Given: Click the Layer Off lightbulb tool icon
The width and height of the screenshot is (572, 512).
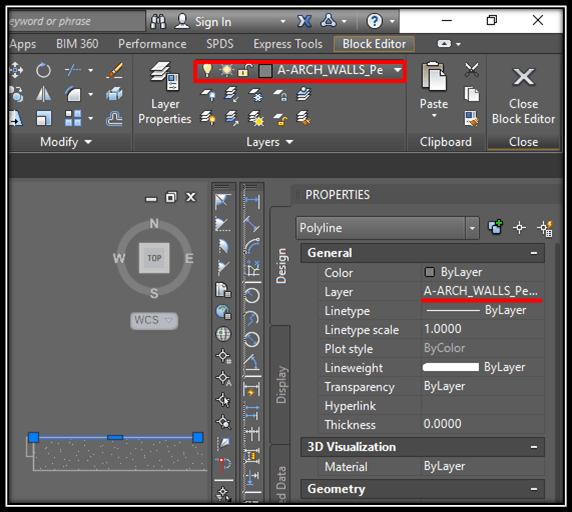Looking at the screenshot, I should pos(208,94).
